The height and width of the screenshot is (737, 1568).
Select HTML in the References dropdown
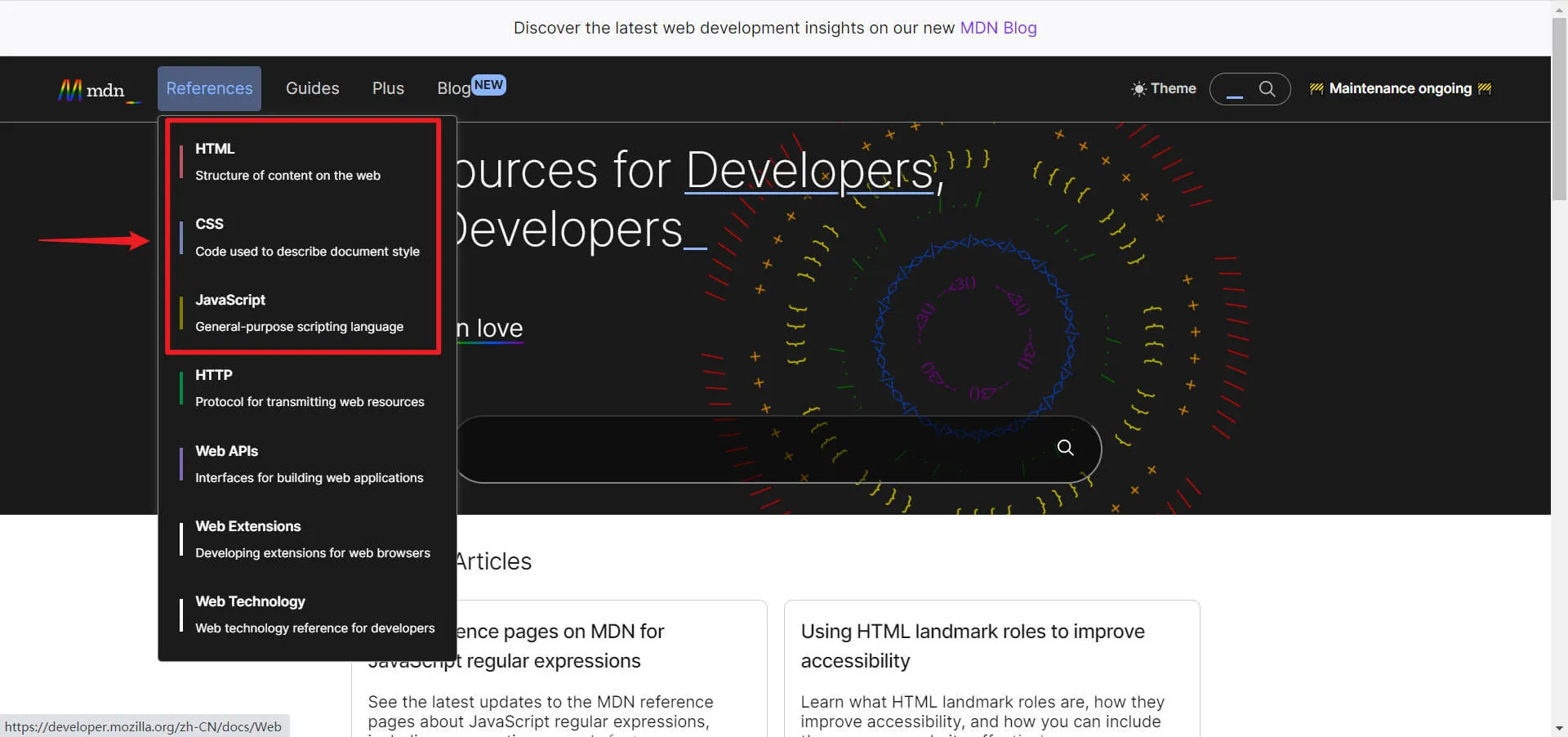[306, 162]
